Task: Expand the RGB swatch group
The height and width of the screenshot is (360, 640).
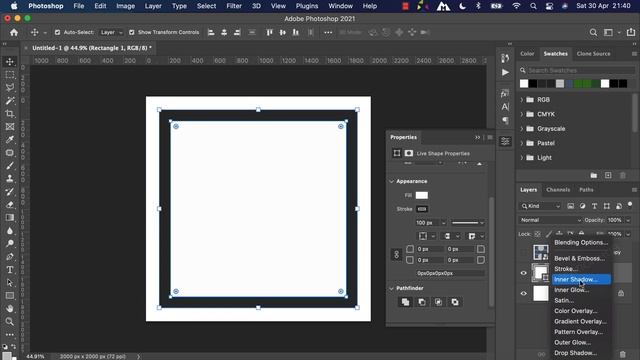Action: (x=522, y=100)
